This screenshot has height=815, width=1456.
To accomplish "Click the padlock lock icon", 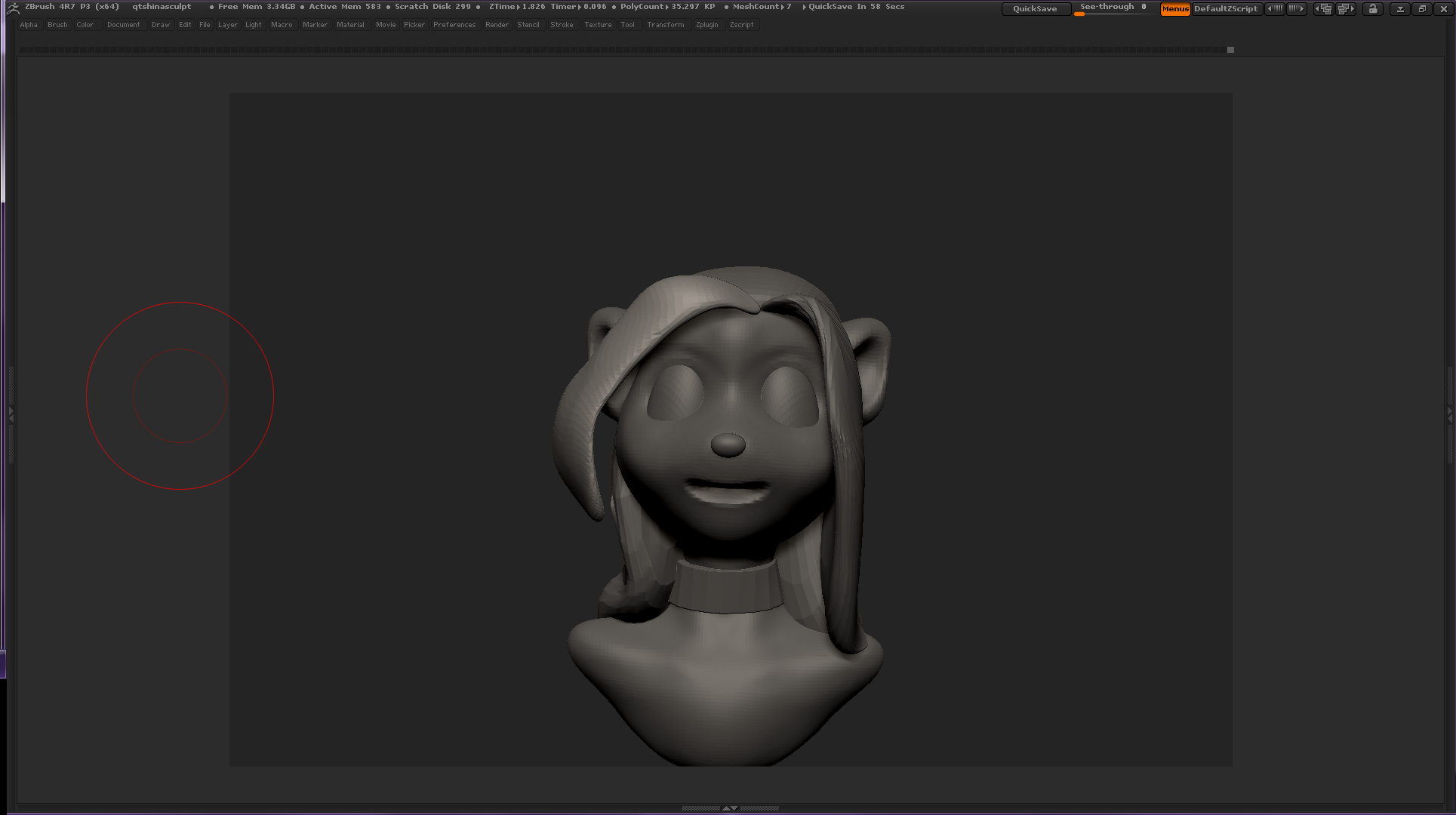I will [x=1373, y=9].
